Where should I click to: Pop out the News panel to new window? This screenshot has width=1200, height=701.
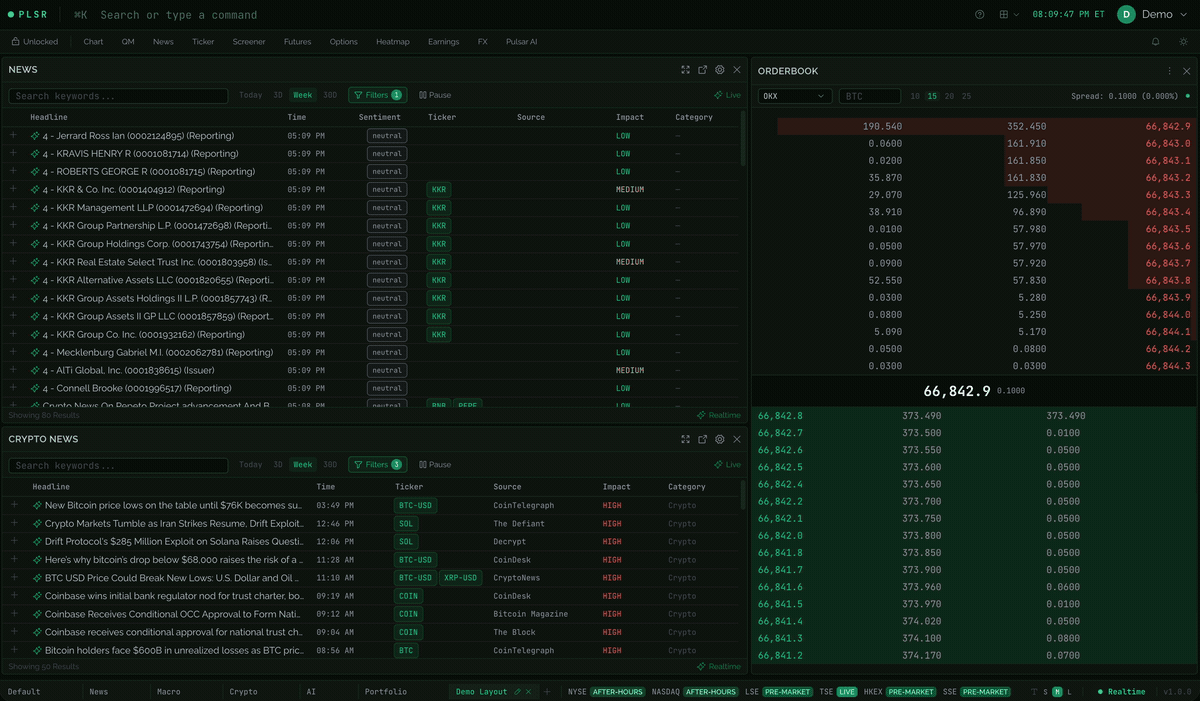tap(702, 70)
